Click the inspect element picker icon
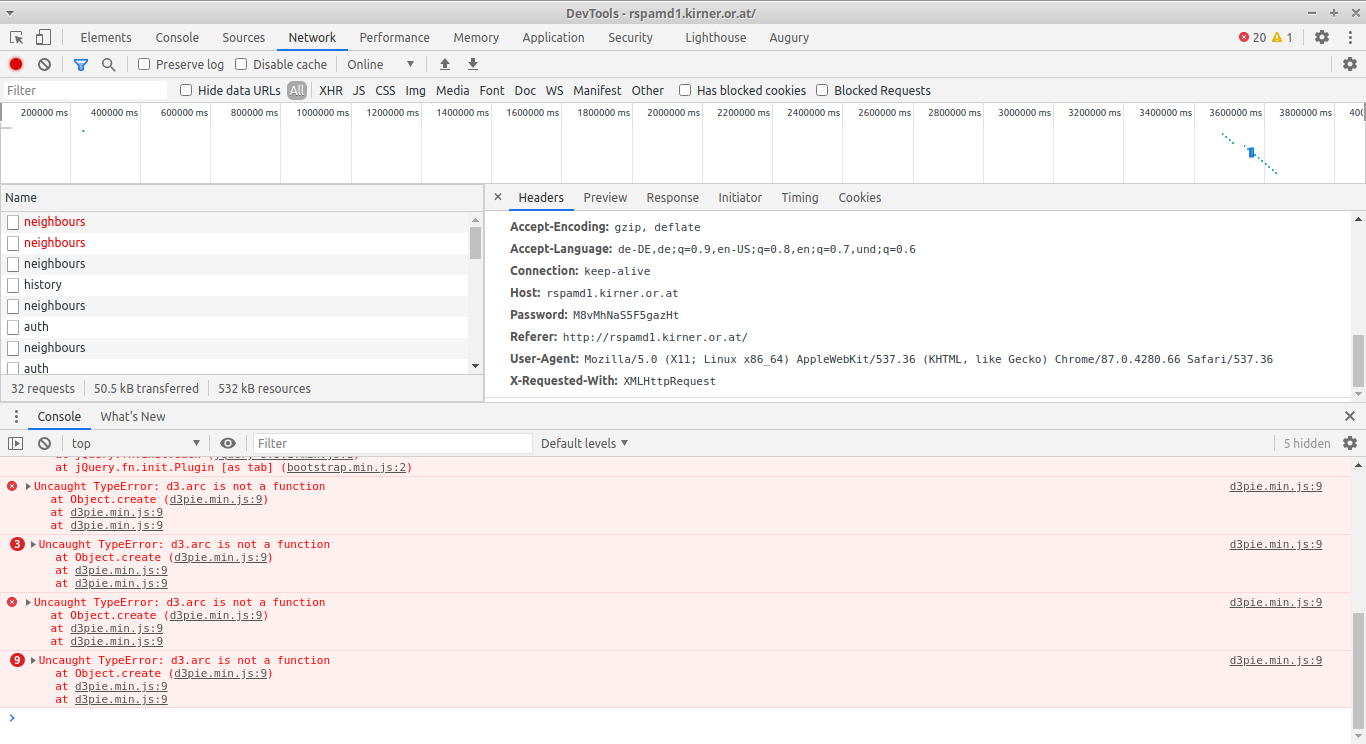Viewport: 1366px width, 744px height. point(17,38)
